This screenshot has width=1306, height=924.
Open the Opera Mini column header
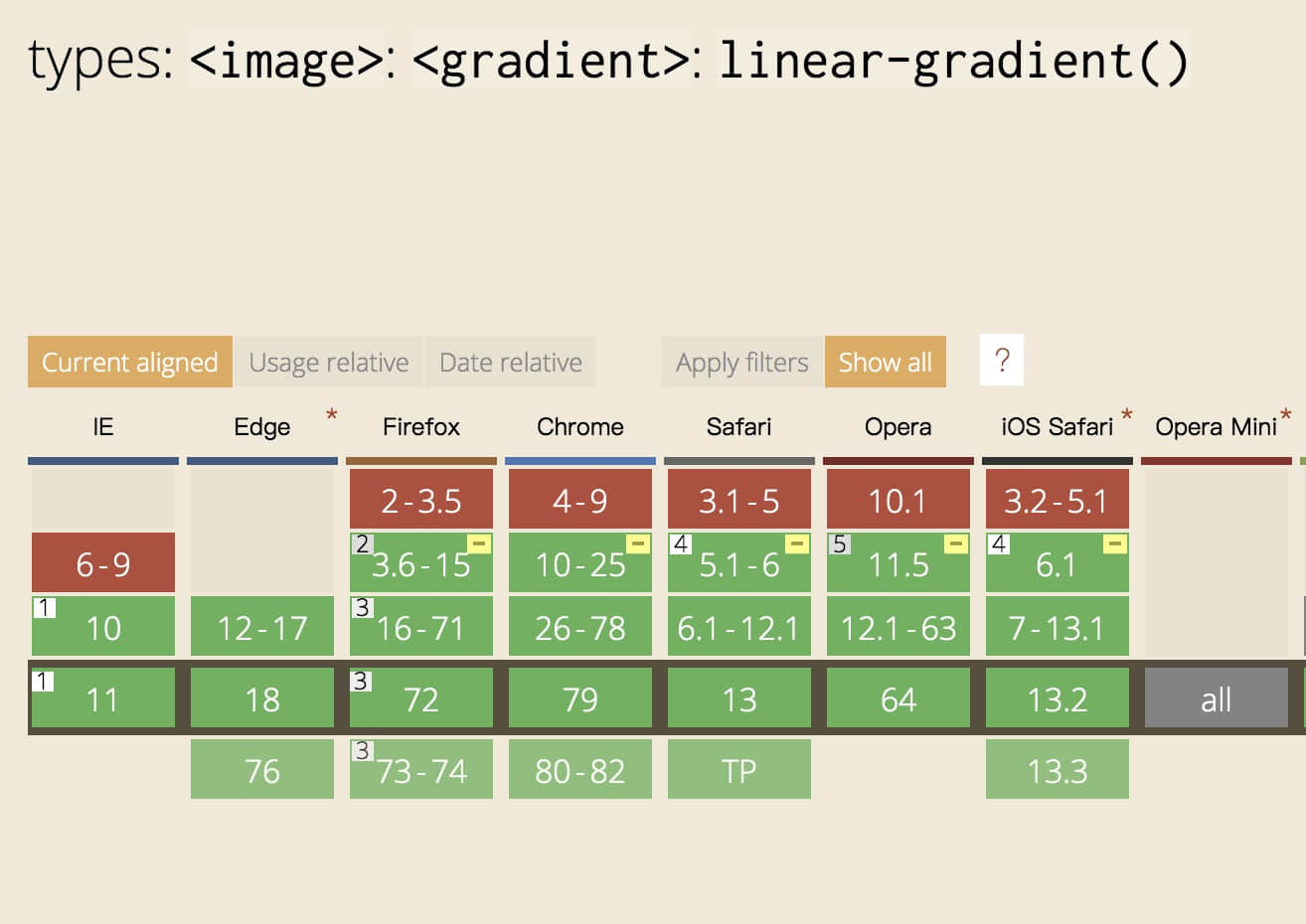pos(1217,427)
